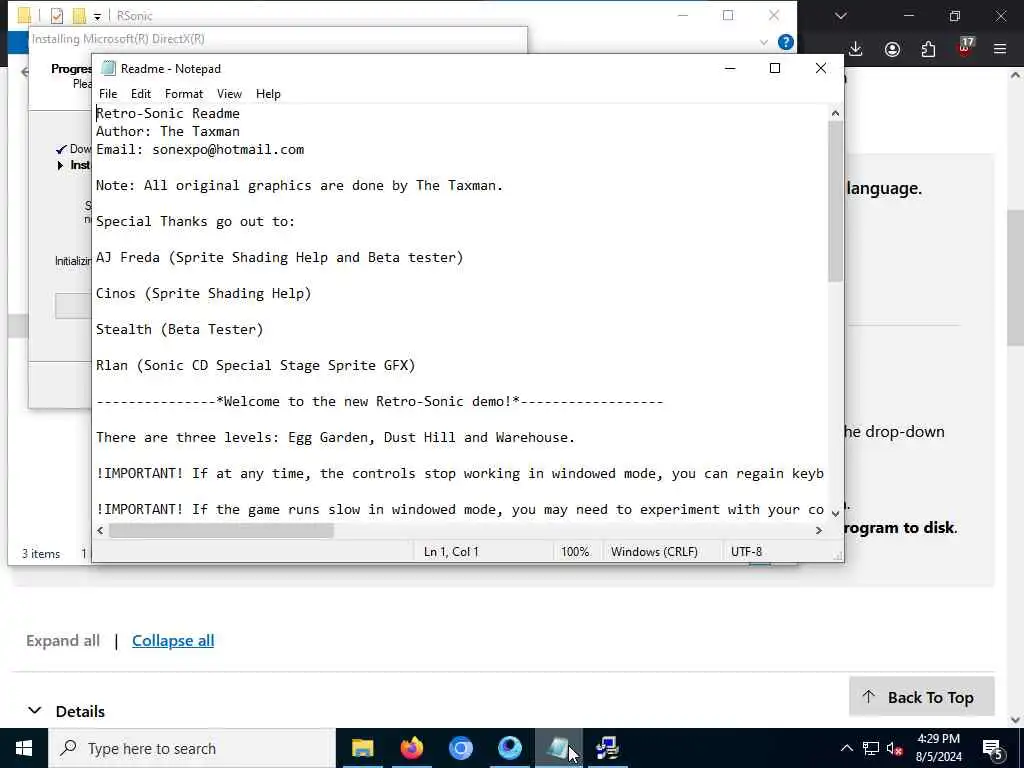The height and width of the screenshot is (768, 1024).
Task: Click the Notepad vertical scrollbar down arrow
Action: [835, 514]
